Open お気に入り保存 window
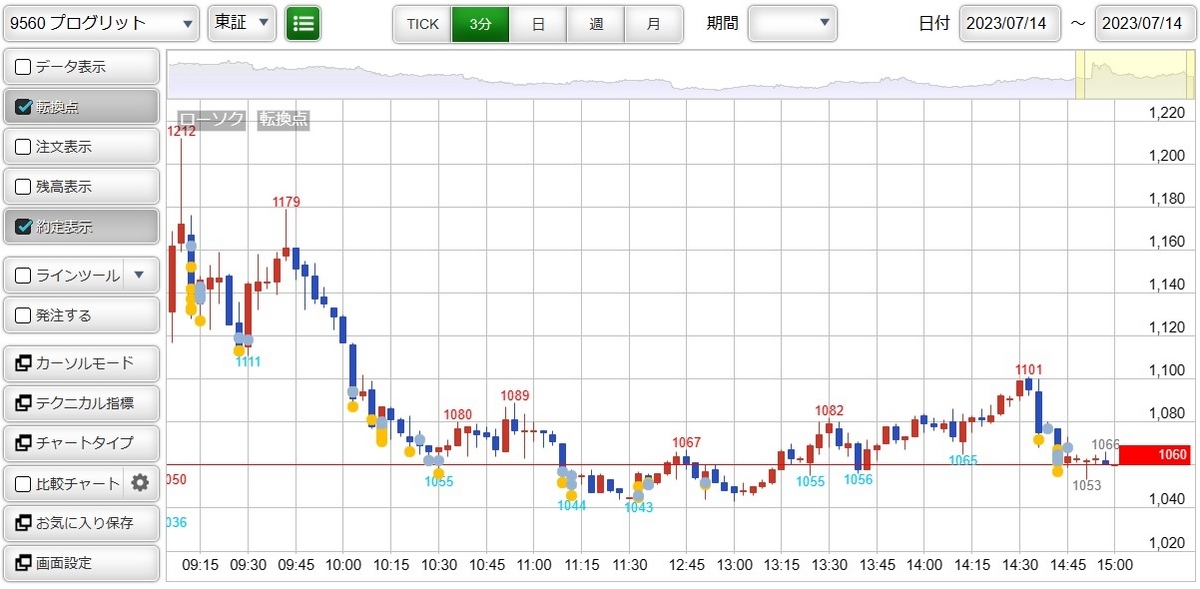1200x589 pixels. (x=81, y=523)
